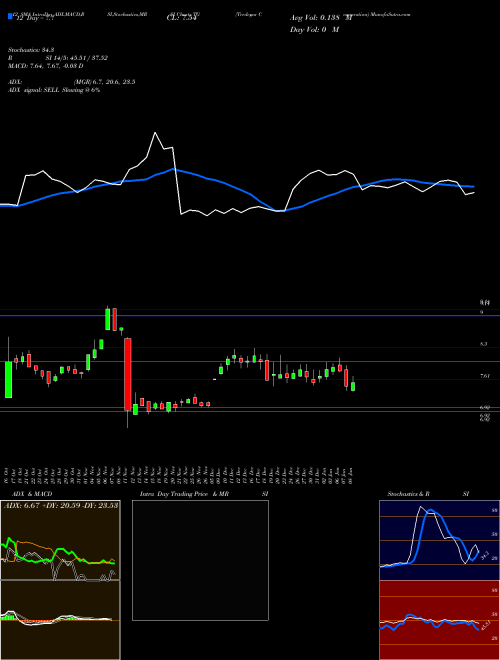
Task: Click the 'Day Vol: 0 M' text
Action: (x=314, y=29)
